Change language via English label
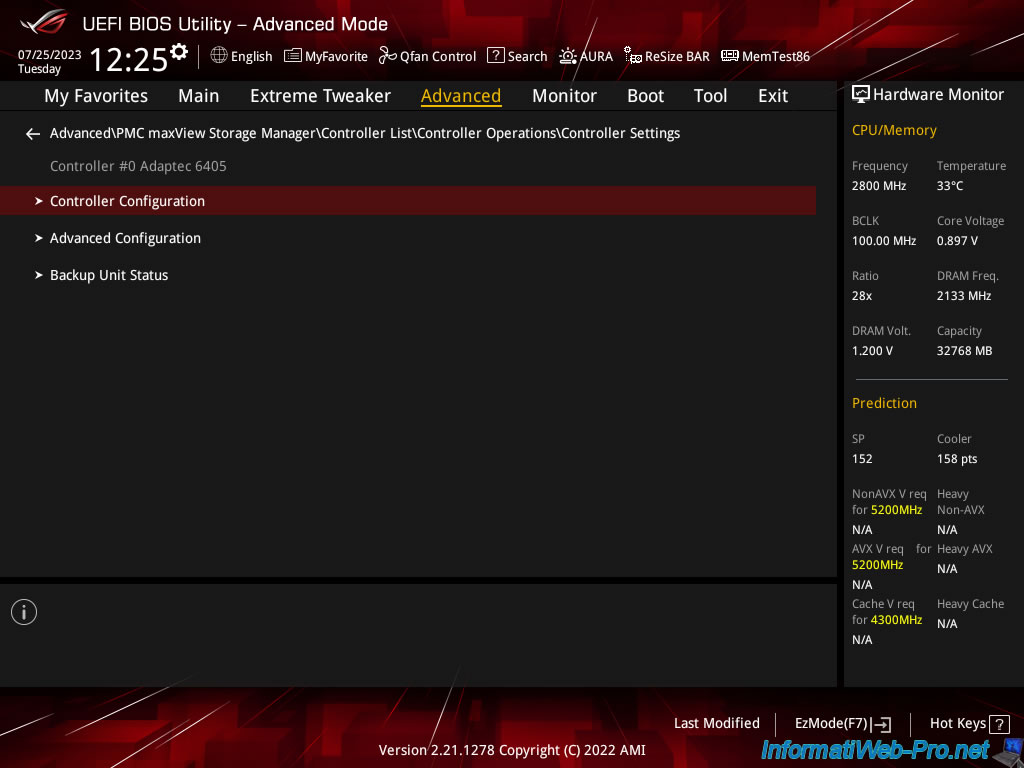Screen dimensions: 1024x768 pos(251,57)
